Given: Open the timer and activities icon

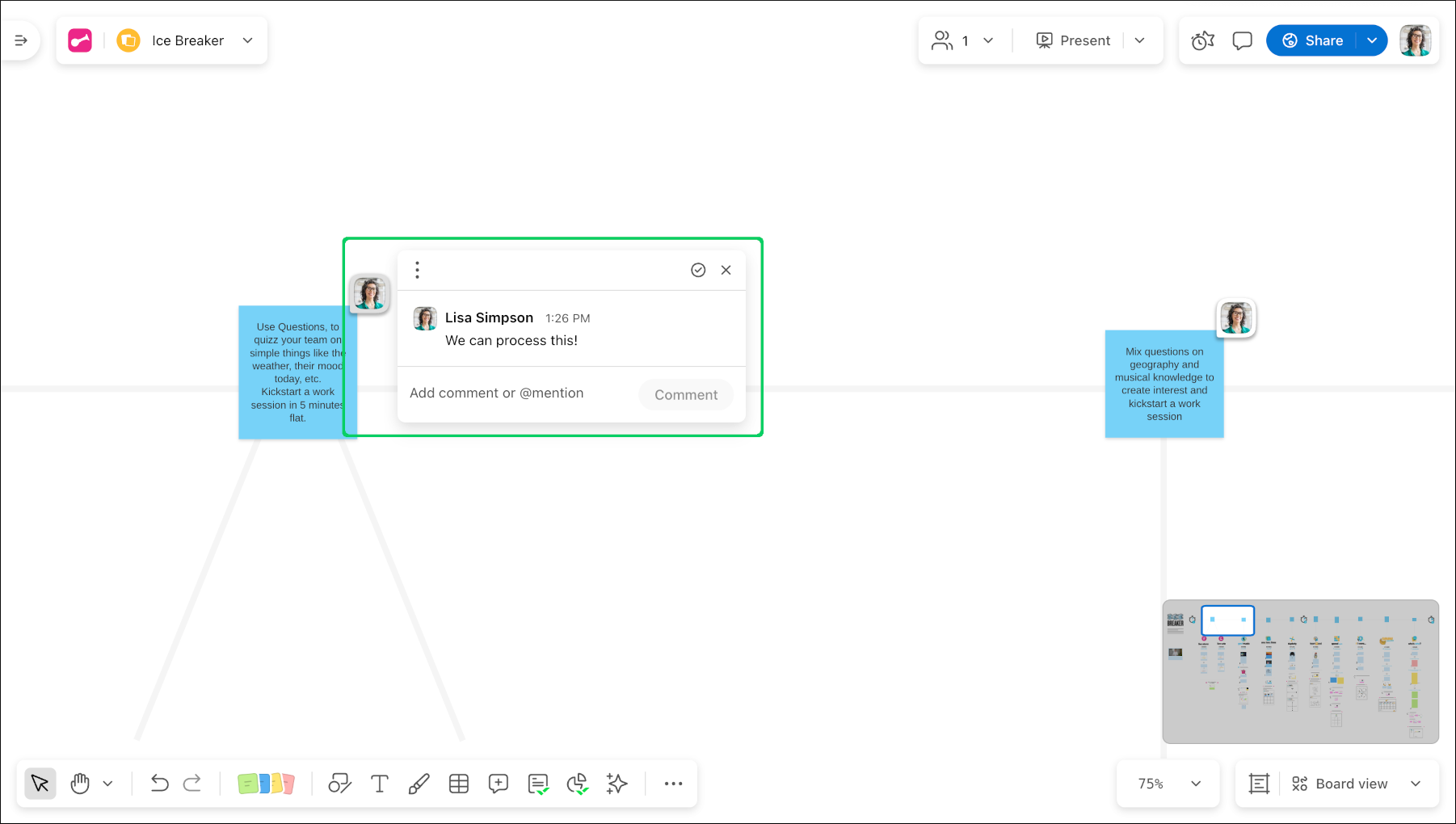Looking at the screenshot, I should (x=1202, y=40).
